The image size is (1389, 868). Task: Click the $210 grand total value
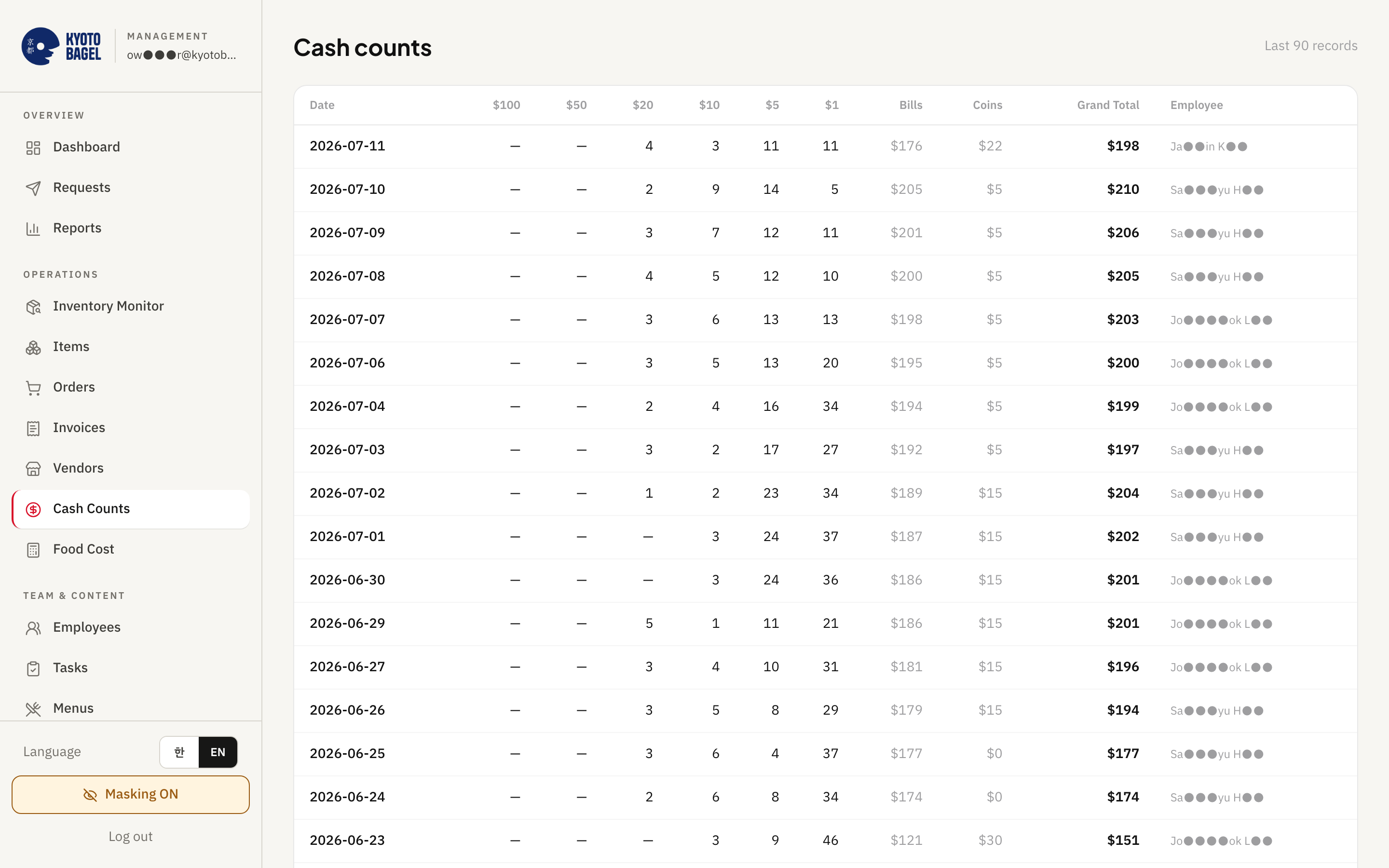1123,190
